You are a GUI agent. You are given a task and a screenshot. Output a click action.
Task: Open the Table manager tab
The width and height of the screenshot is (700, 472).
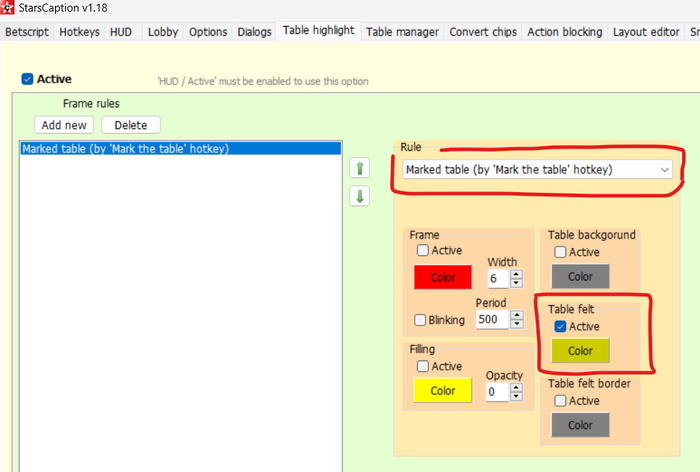(402, 32)
